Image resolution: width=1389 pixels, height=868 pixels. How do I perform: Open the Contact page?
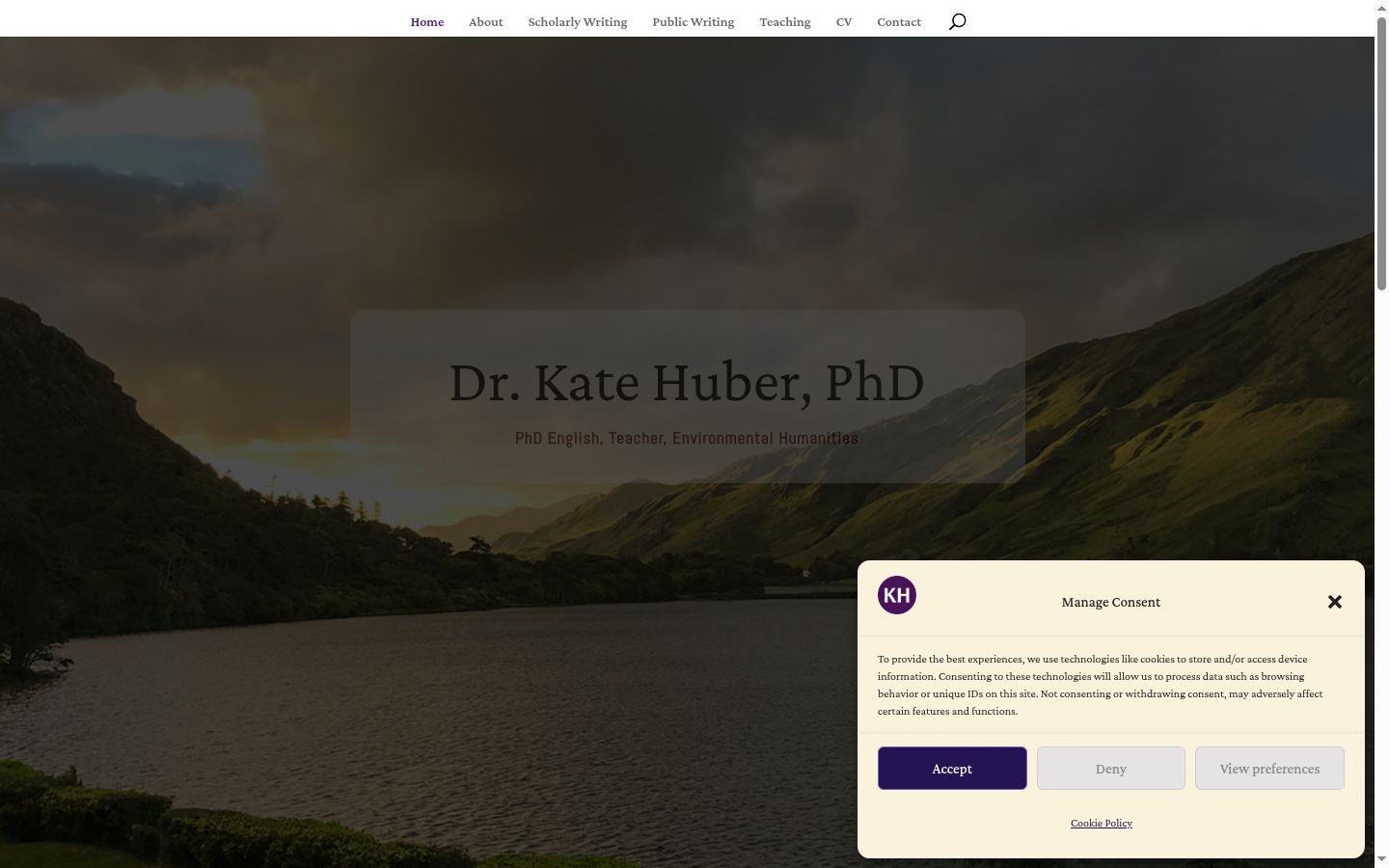click(x=899, y=22)
